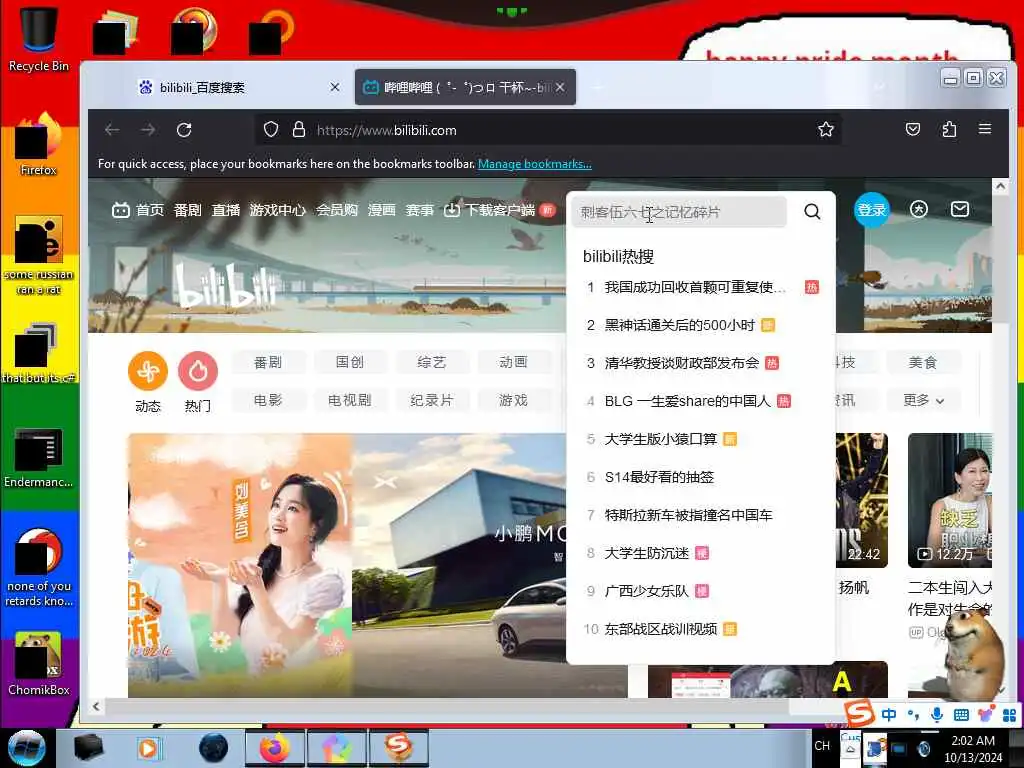Close the 哔哩哔哩 tab
This screenshot has height=768, width=1024.
tap(560, 87)
